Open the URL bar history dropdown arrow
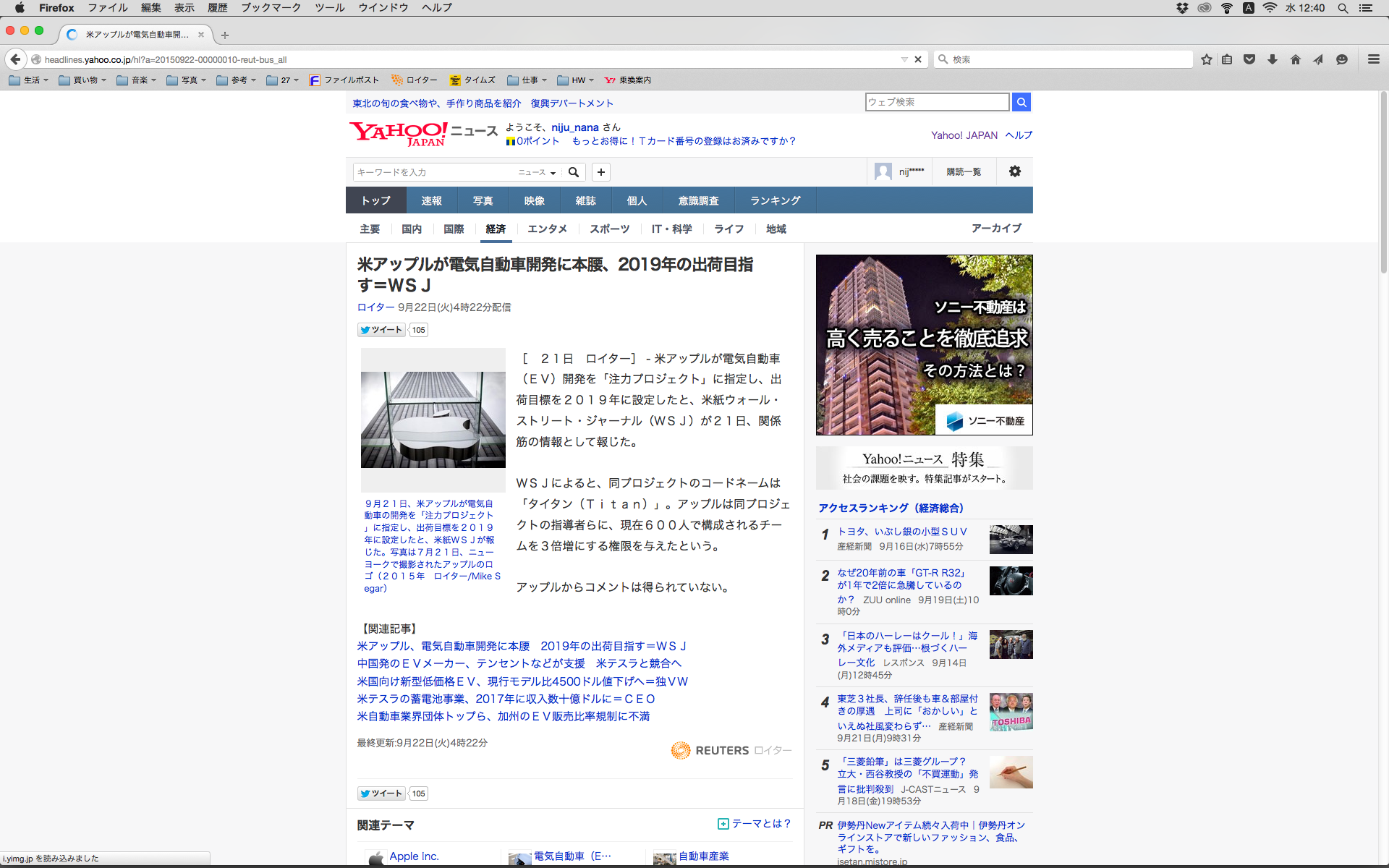The height and width of the screenshot is (868, 1389). 904,59
